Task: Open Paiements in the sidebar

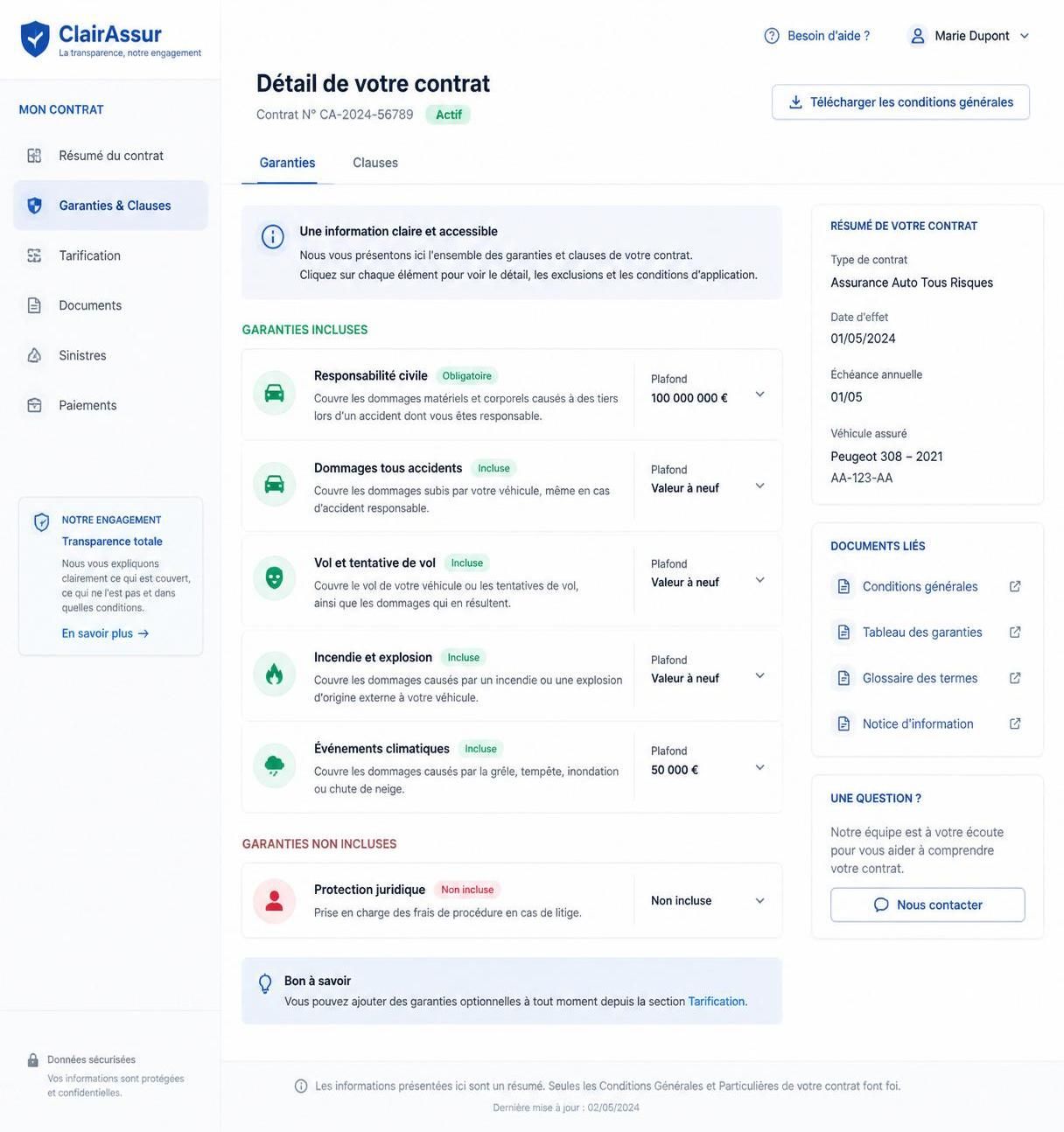Action: coord(111,405)
